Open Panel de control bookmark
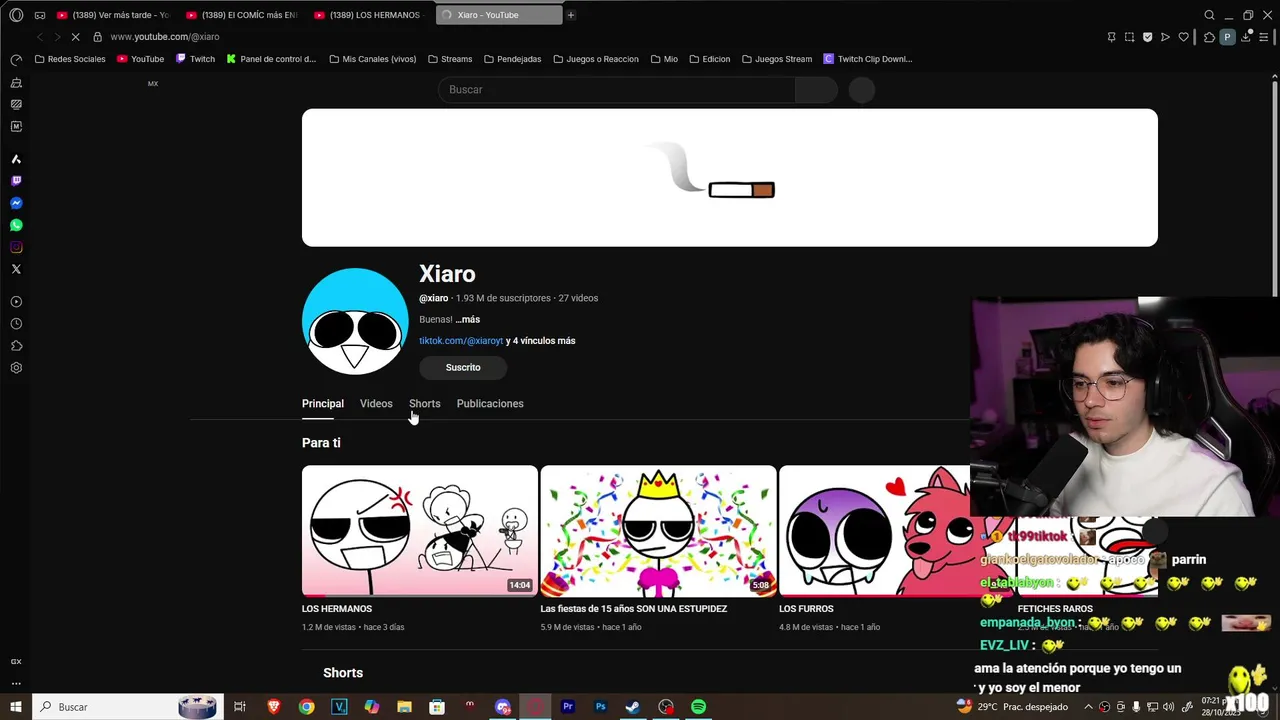The height and width of the screenshot is (720, 1280). (x=271, y=59)
